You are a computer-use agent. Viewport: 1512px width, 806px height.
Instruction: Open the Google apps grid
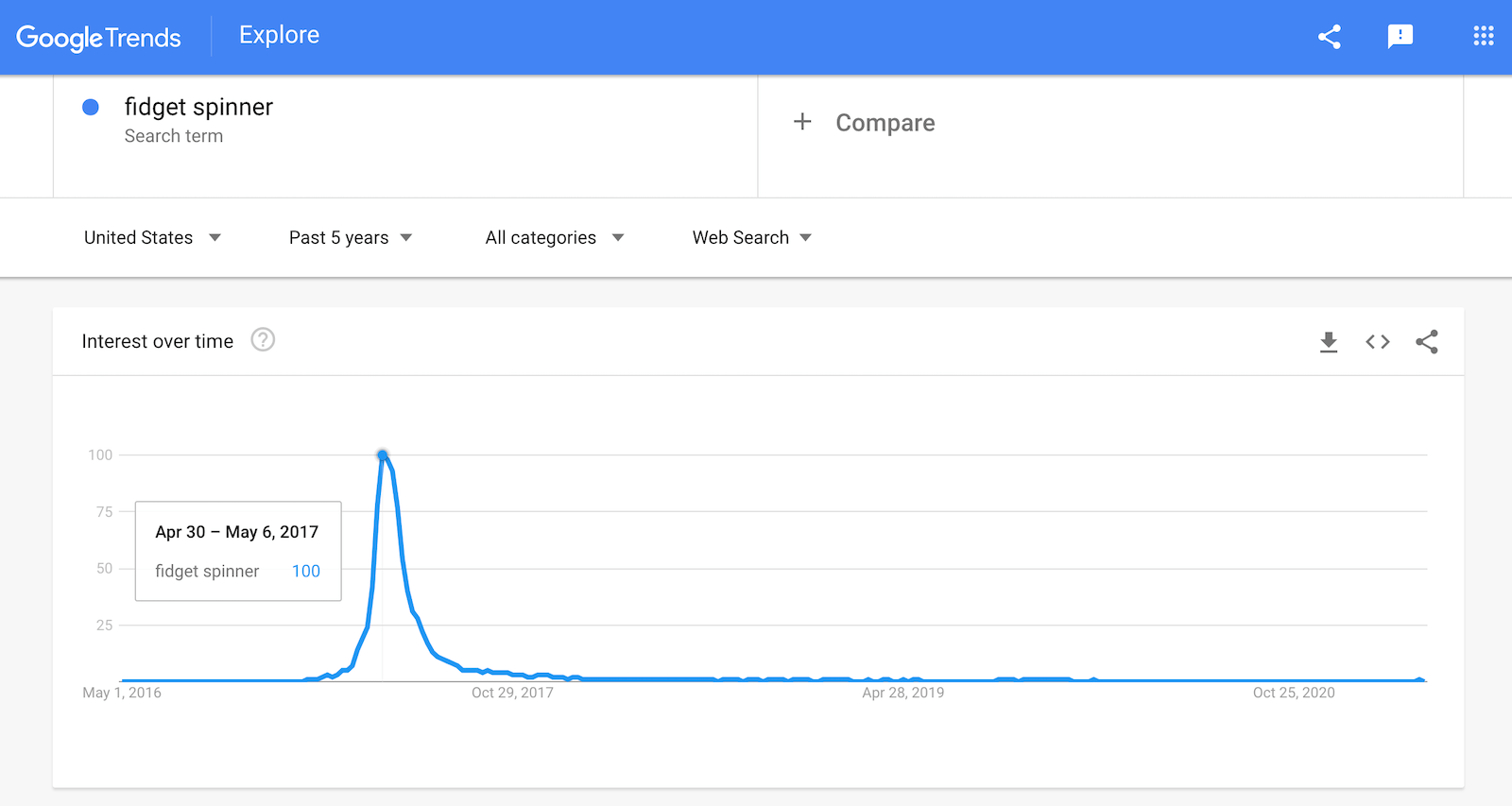(x=1483, y=36)
